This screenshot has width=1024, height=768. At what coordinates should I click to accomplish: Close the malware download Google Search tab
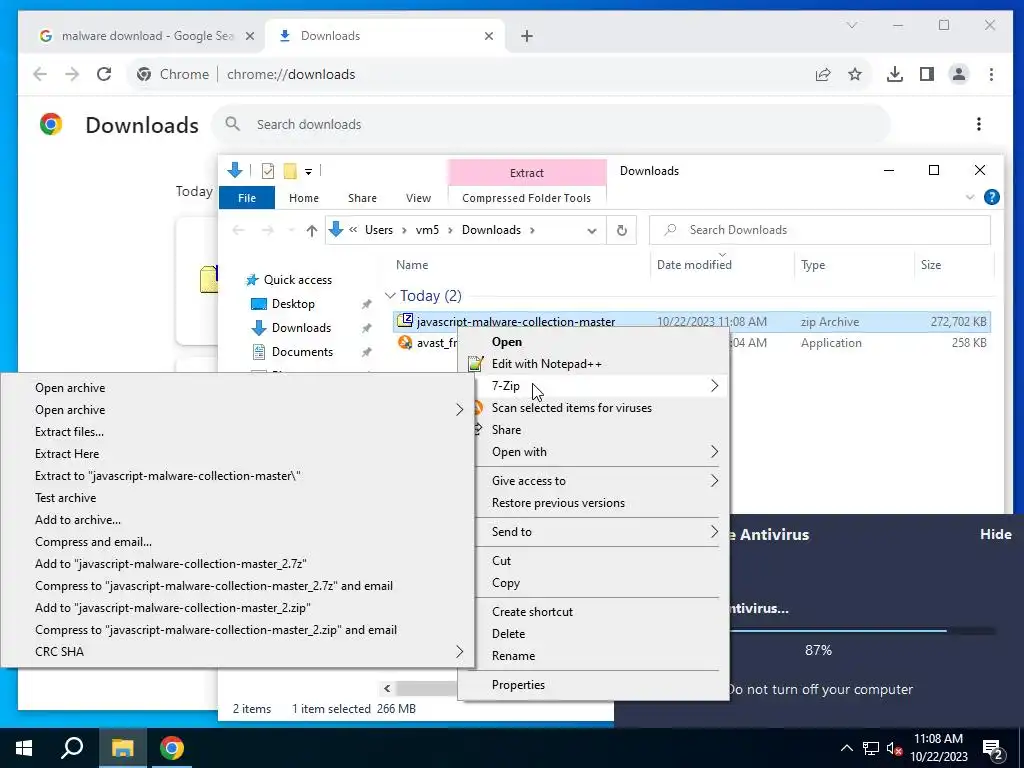(x=249, y=36)
